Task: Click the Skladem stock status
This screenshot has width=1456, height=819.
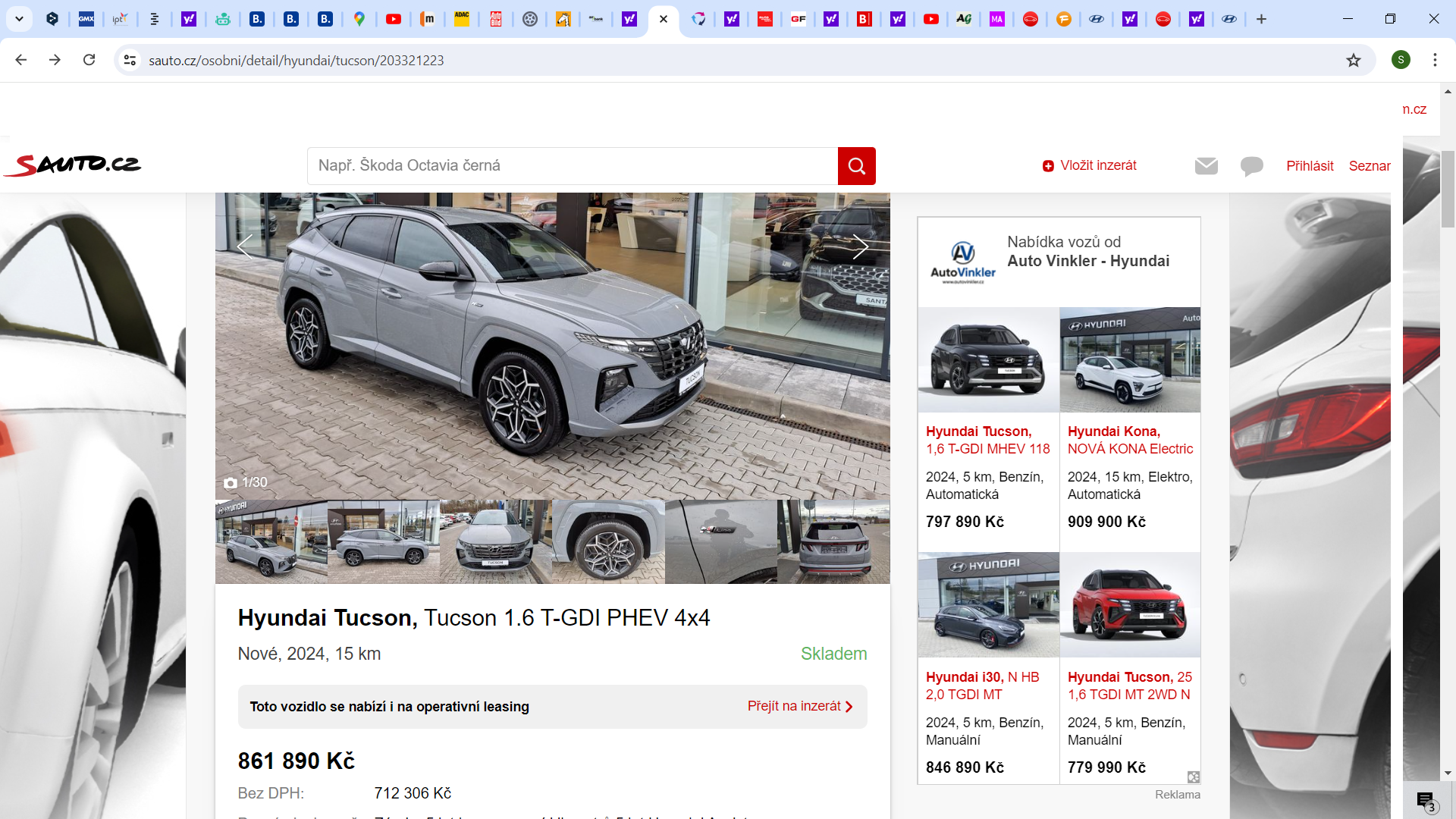Action: point(833,654)
